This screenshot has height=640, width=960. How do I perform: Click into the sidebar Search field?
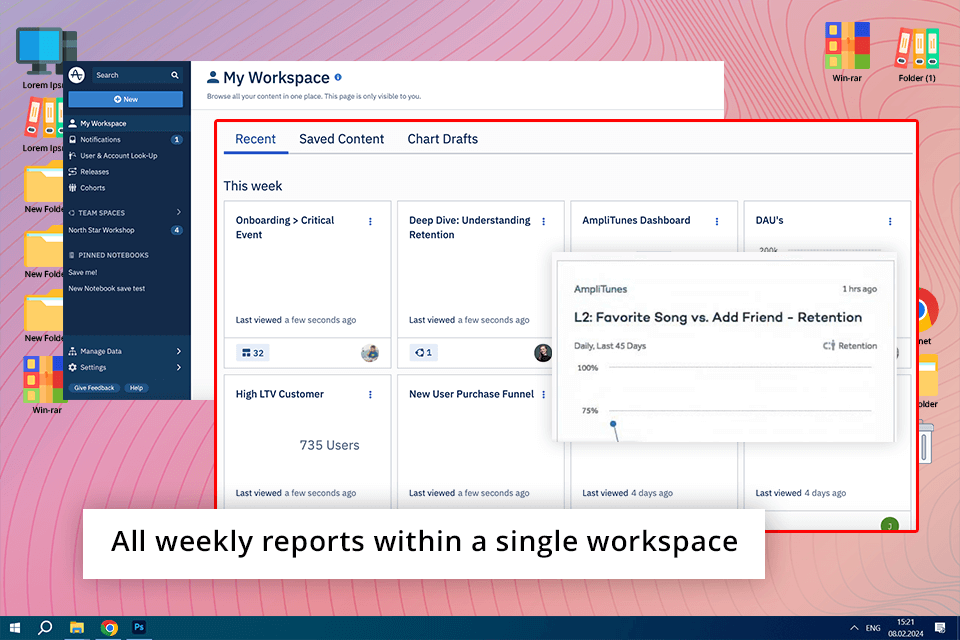point(137,75)
